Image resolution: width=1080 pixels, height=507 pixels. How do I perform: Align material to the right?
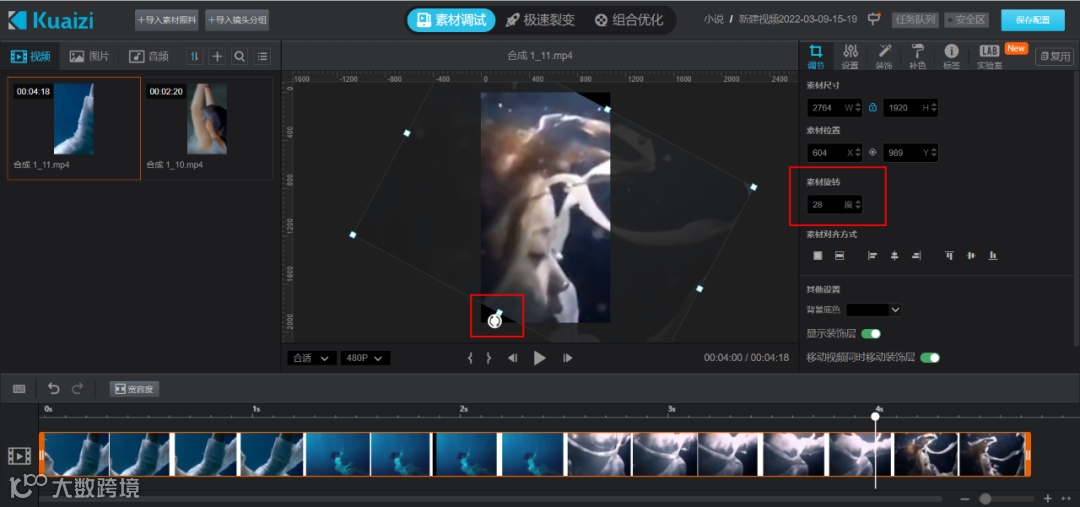916,256
